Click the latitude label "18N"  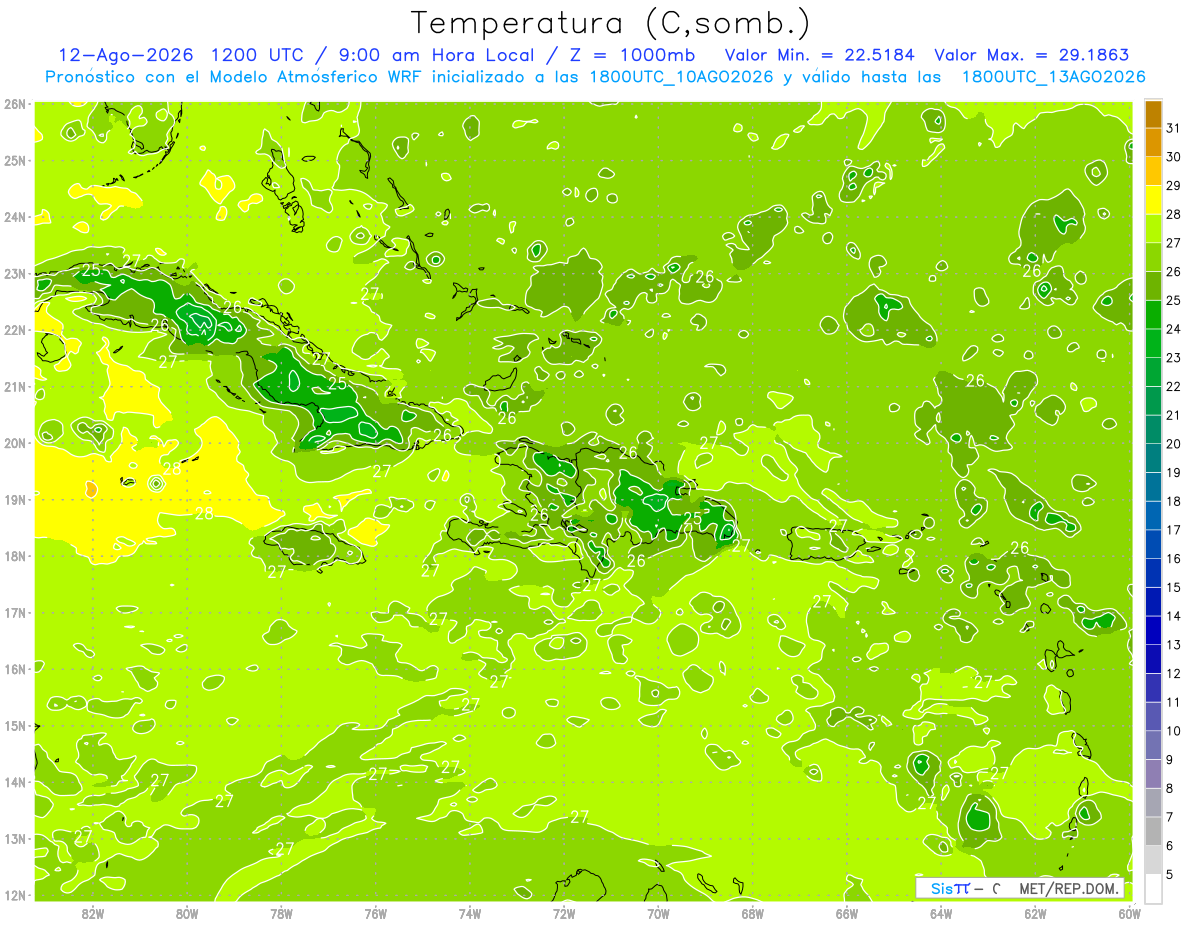pos(15,556)
